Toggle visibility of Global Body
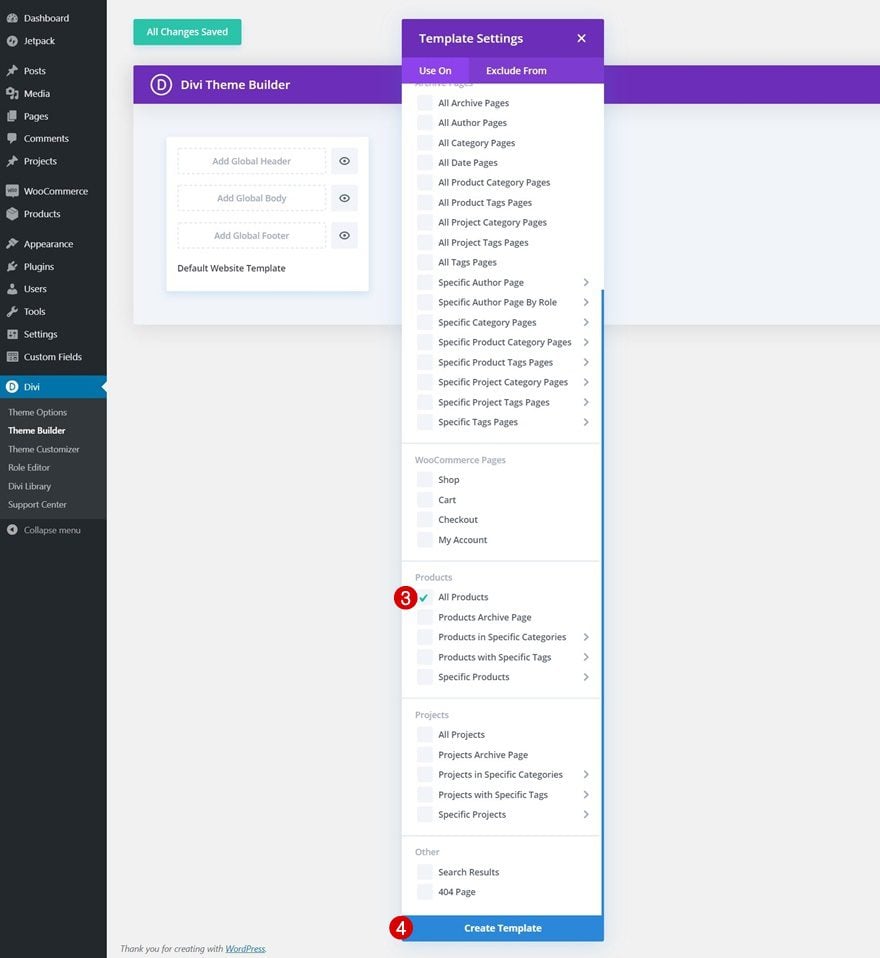 [x=345, y=199]
